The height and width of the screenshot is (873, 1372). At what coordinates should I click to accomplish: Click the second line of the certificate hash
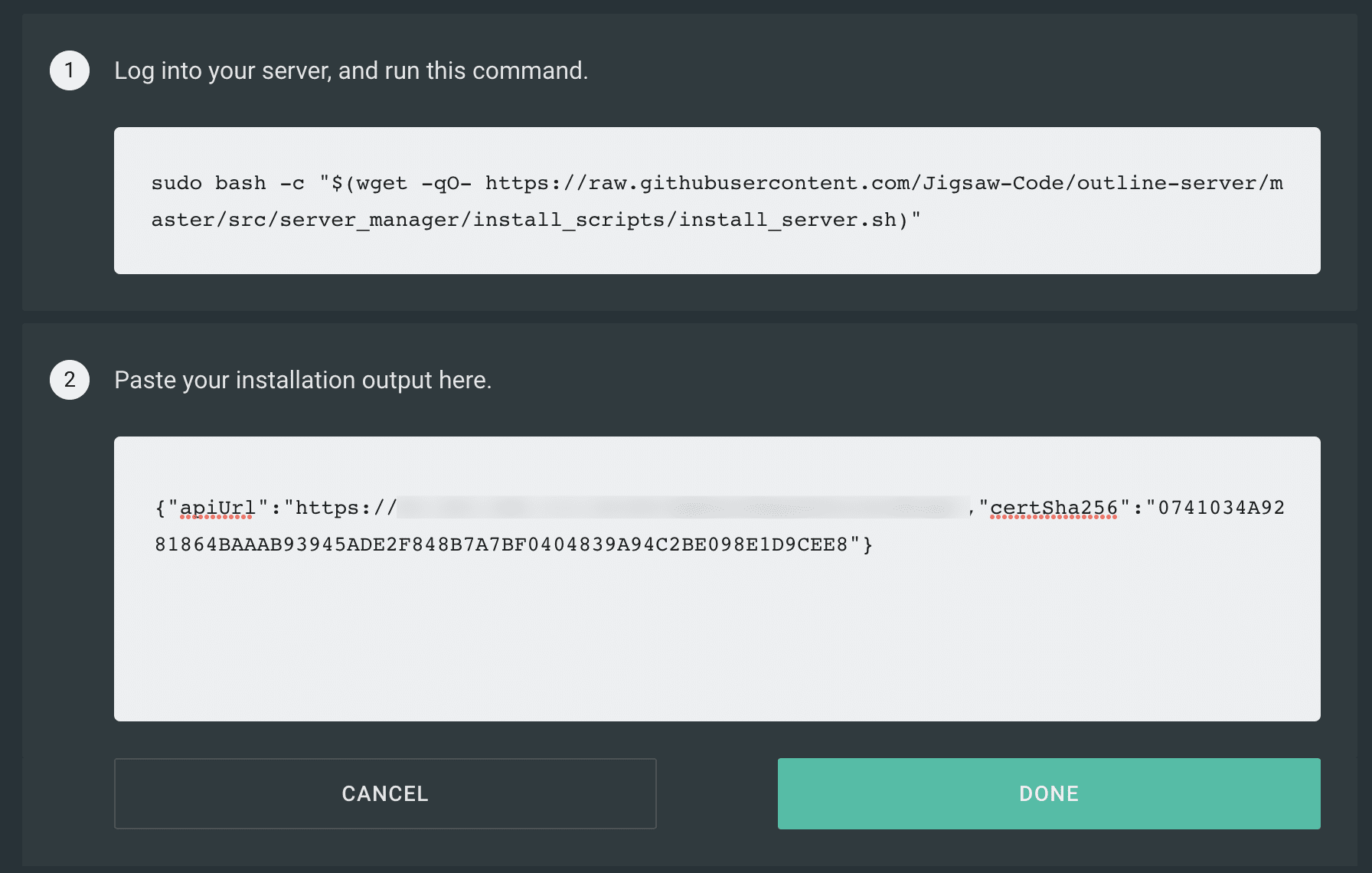click(x=501, y=544)
